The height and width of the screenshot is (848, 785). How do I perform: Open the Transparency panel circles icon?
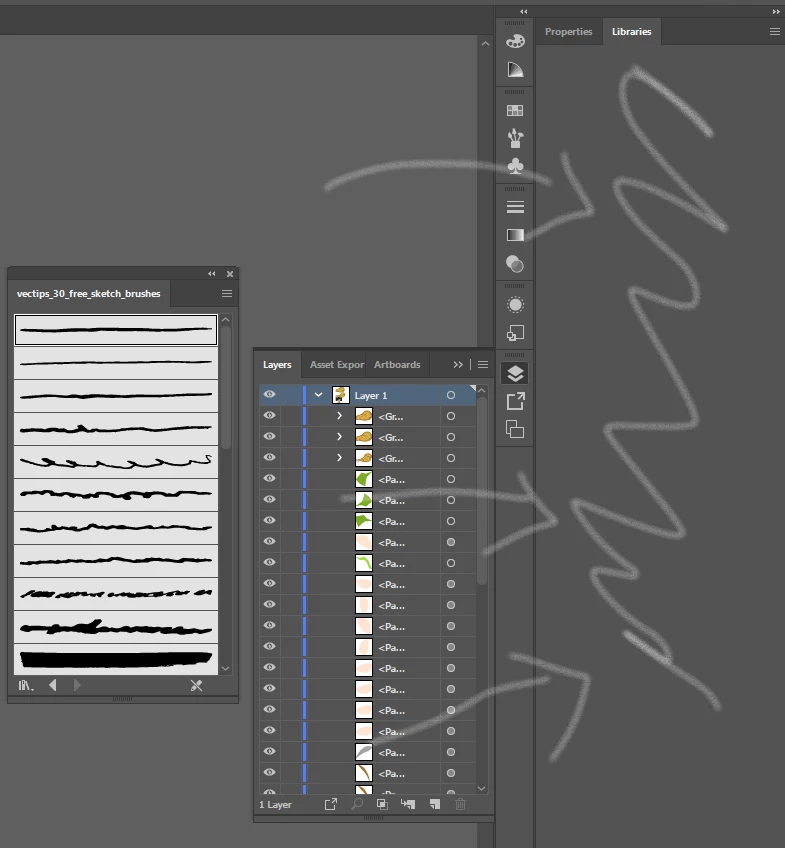pyautogui.click(x=515, y=264)
